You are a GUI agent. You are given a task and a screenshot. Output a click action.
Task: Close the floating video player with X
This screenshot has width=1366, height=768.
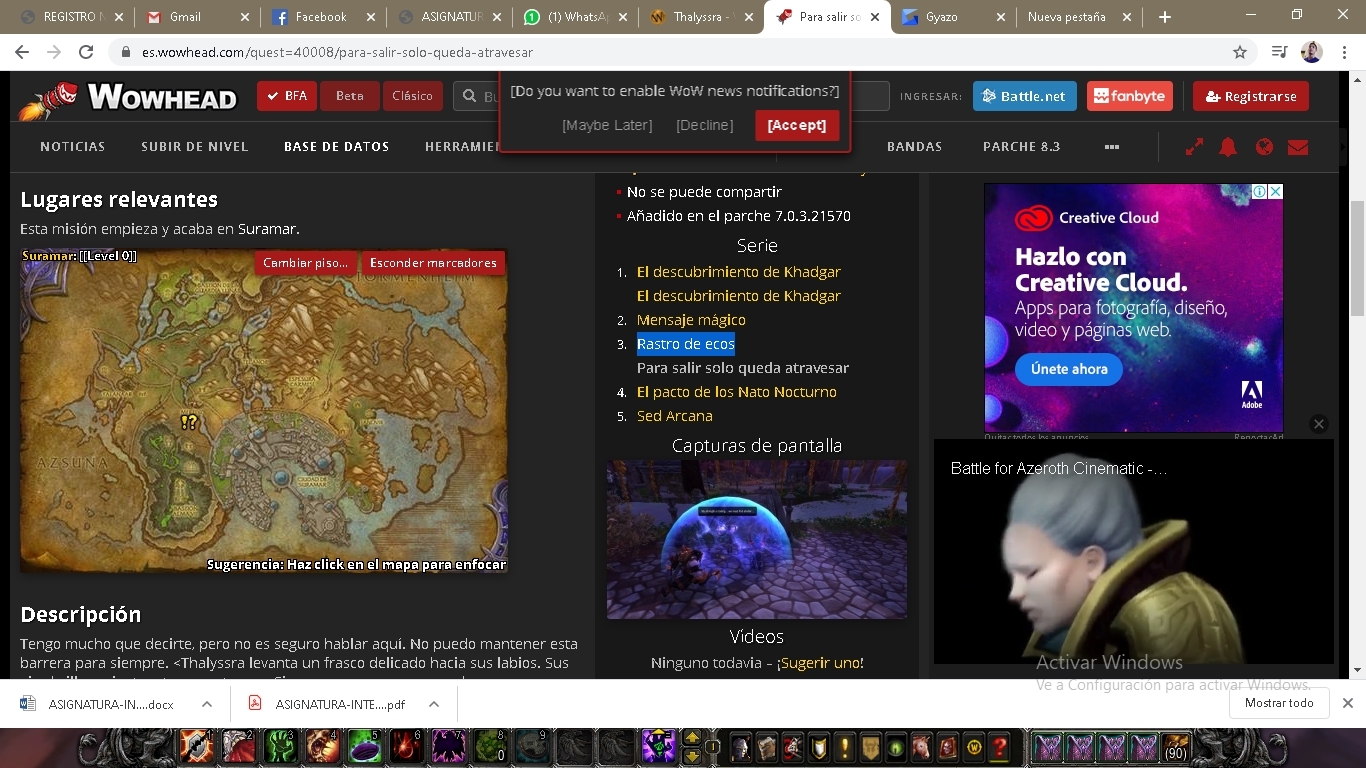pyautogui.click(x=1319, y=424)
